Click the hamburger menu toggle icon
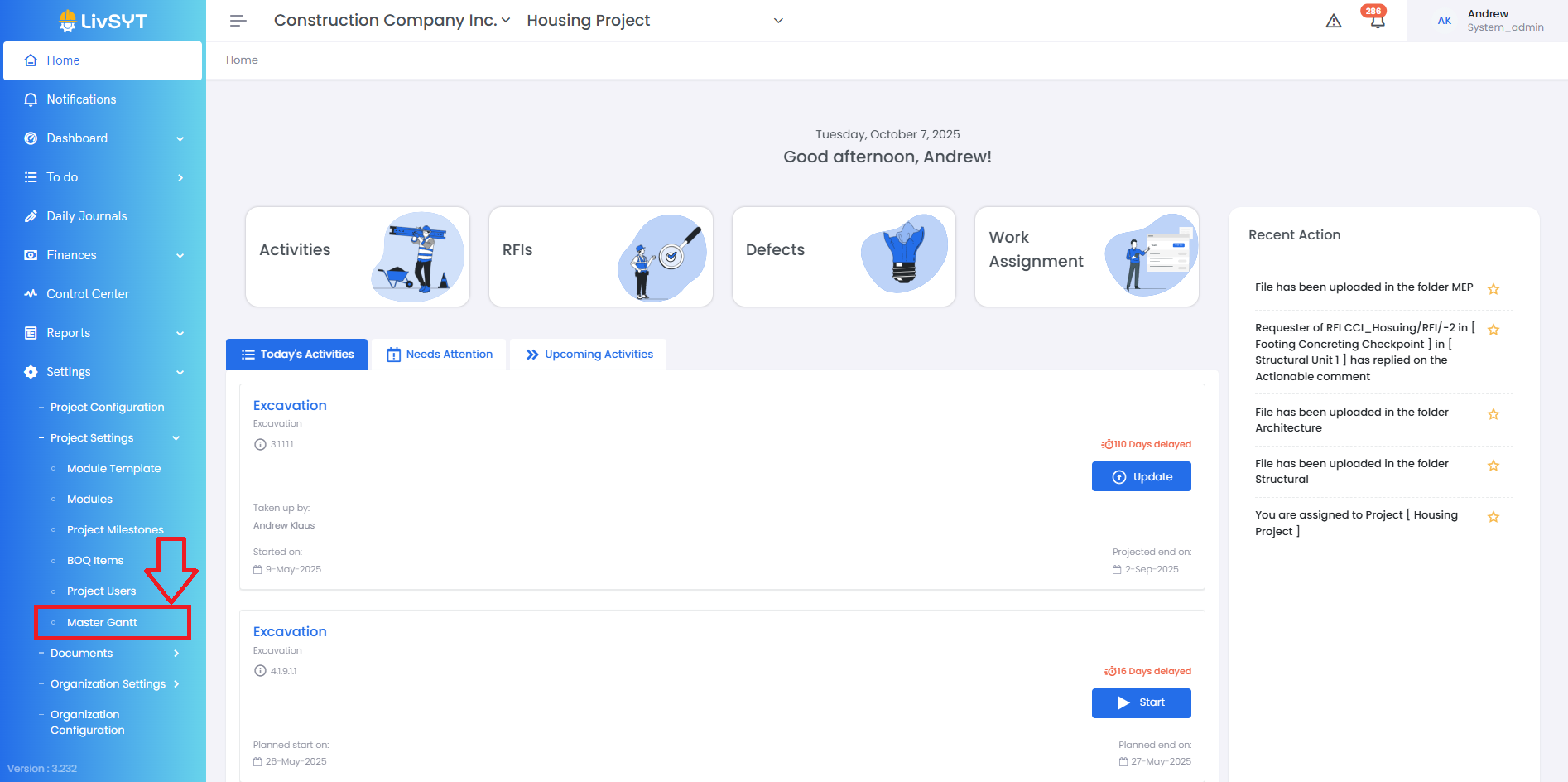 pyautogui.click(x=238, y=21)
